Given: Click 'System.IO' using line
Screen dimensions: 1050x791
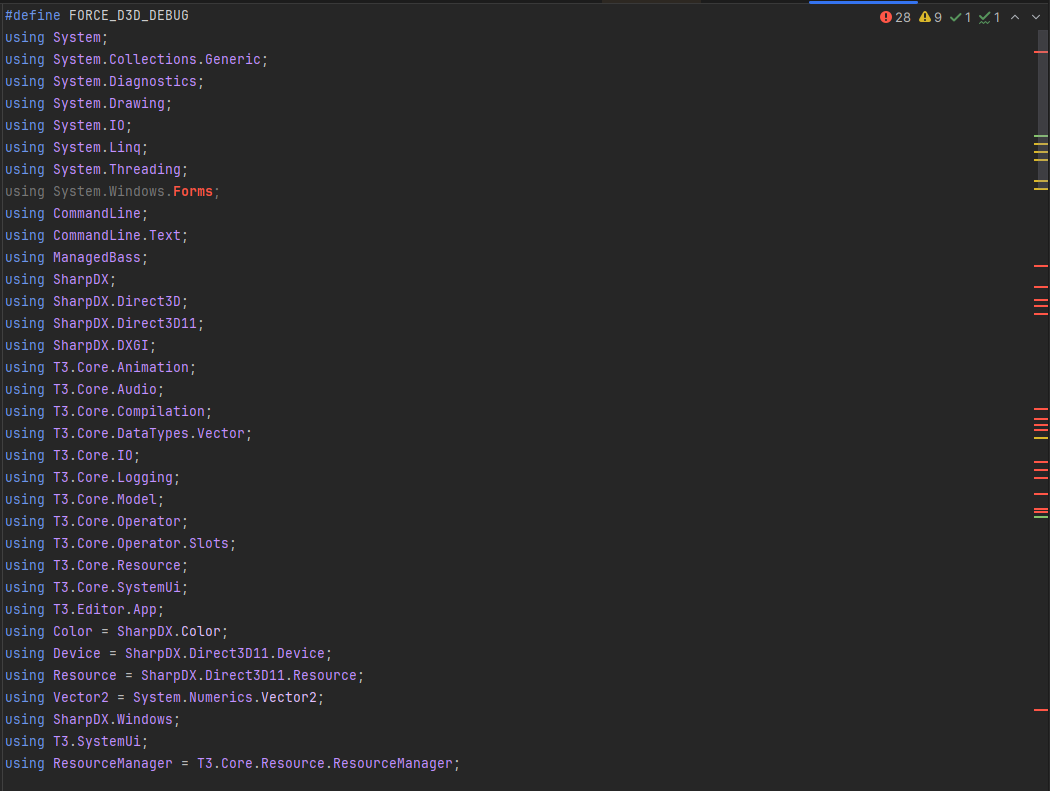Looking at the screenshot, I should click(x=68, y=126).
